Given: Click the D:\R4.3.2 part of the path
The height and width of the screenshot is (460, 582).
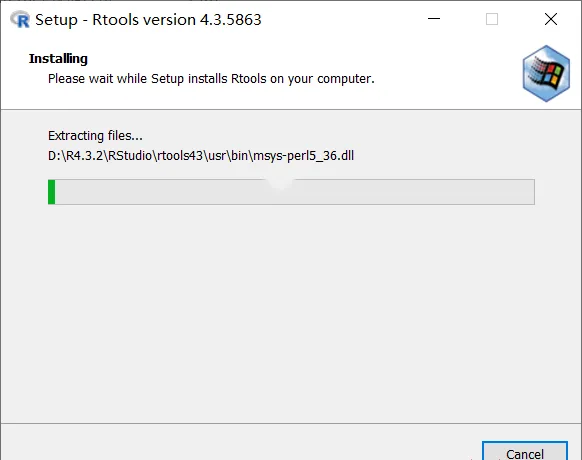Looking at the screenshot, I should click(75, 156).
